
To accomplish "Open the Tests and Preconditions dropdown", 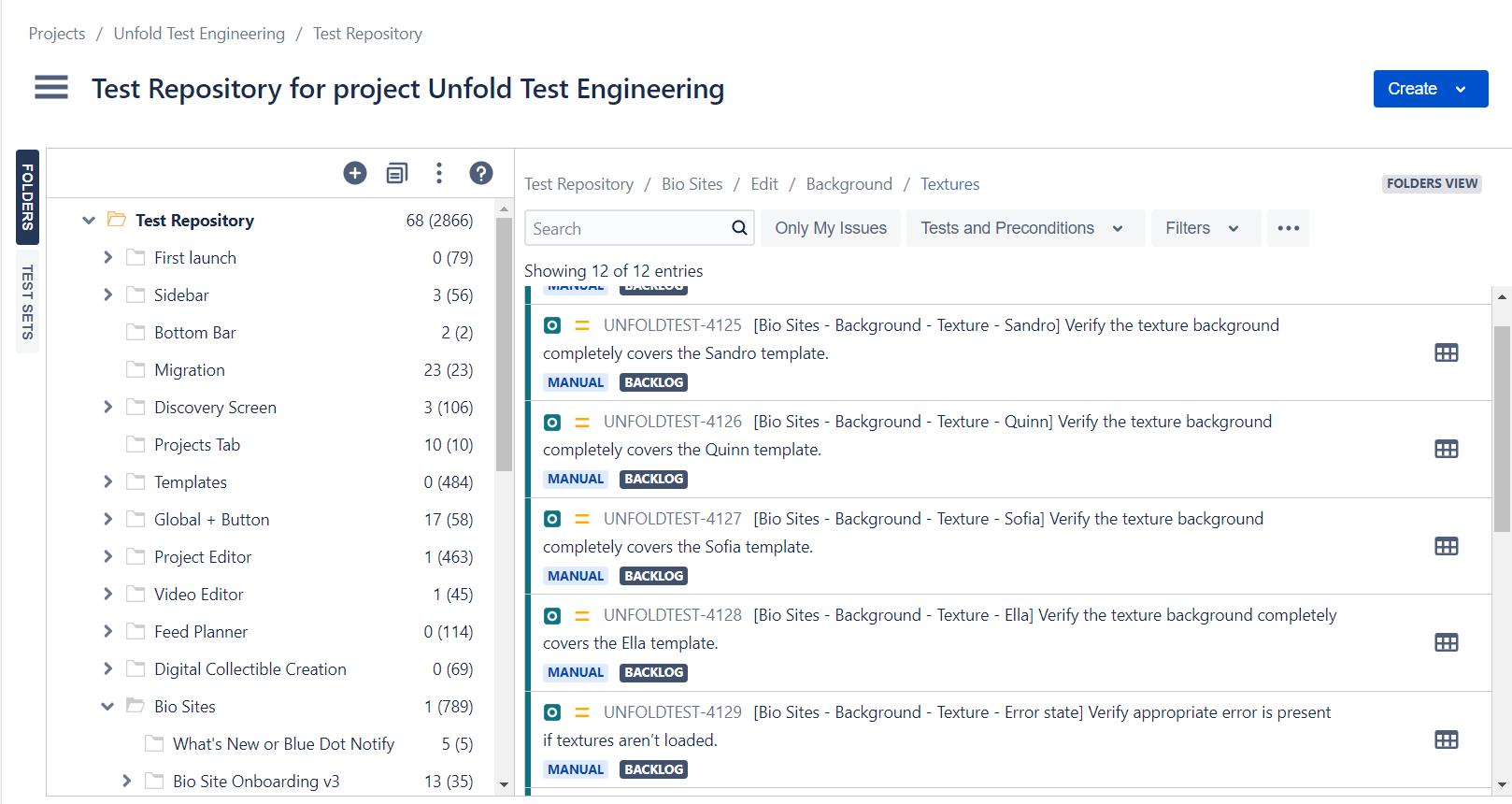I will (x=1025, y=228).
